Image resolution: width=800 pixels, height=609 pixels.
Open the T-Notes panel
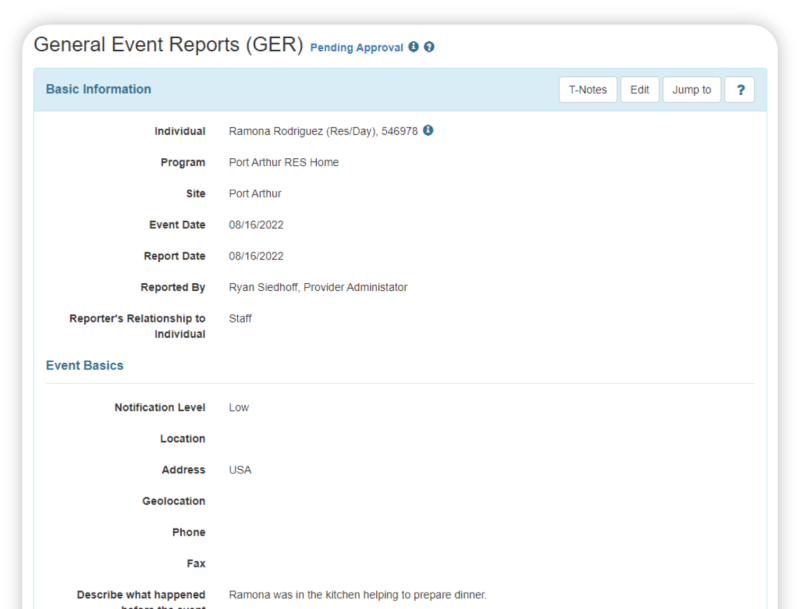pos(588,89)
